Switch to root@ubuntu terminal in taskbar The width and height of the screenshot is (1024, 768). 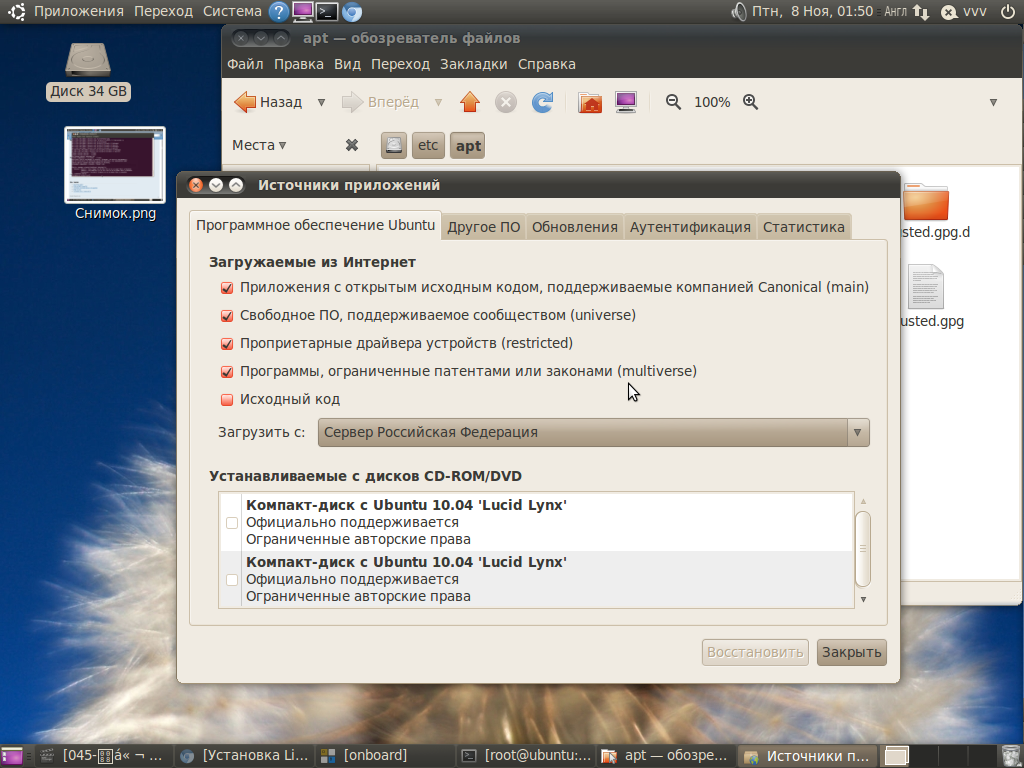click(527, 756)
